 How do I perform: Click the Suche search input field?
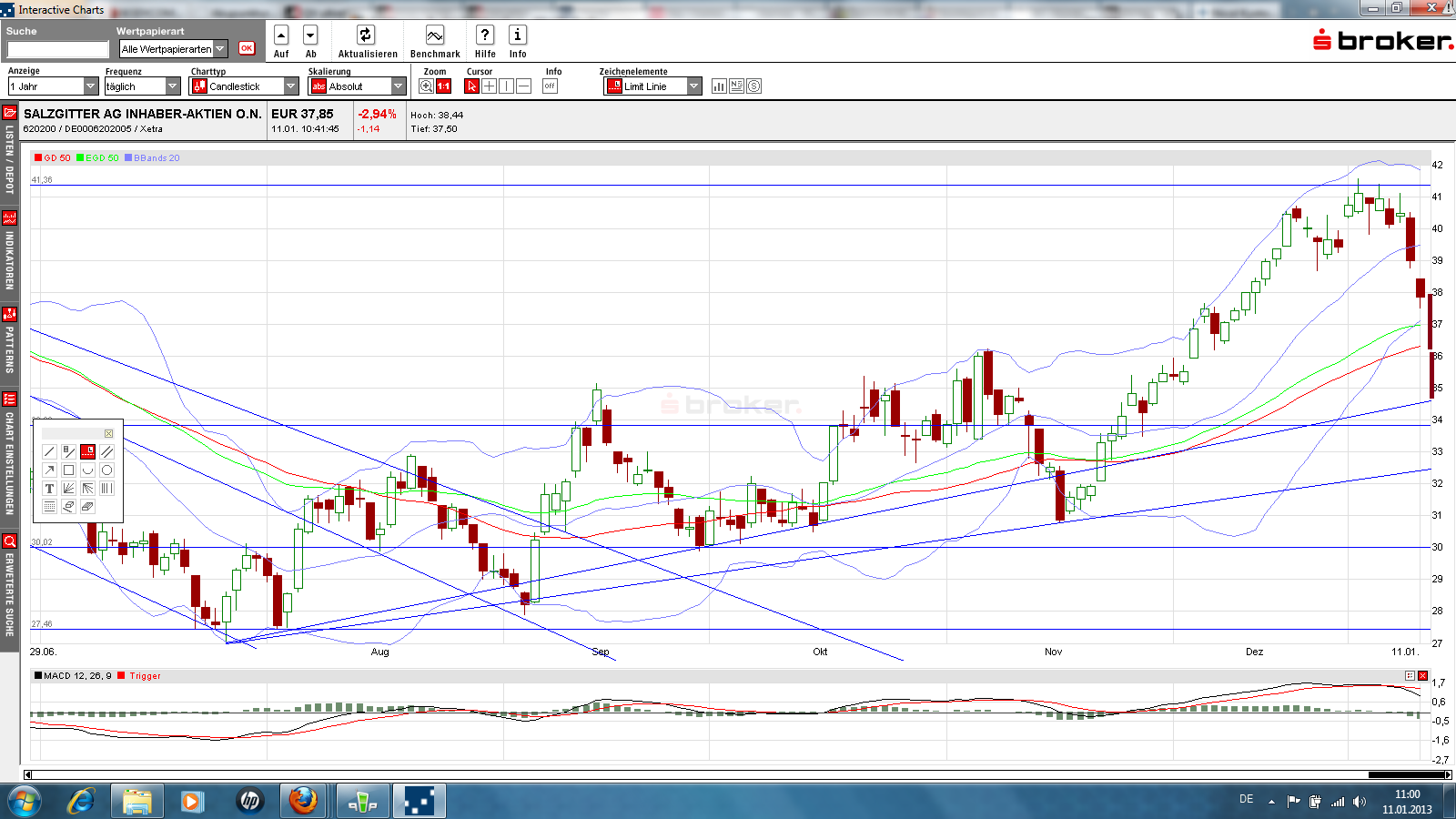pyautogui.click(x=57, y=50)
